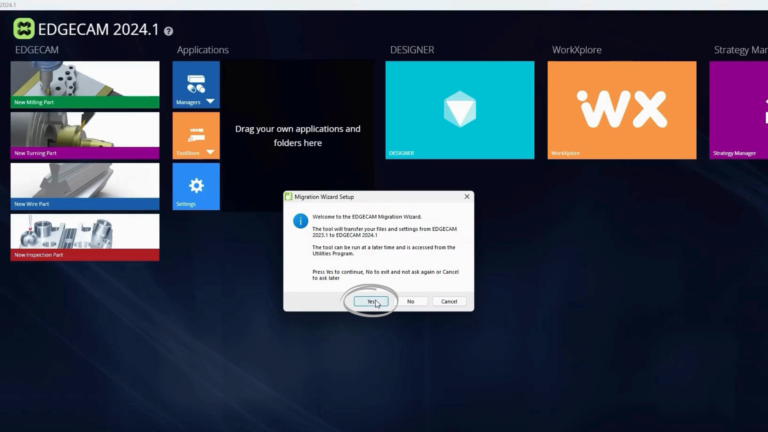This screenshot has width=768, height=432.
Task: Launch the DESIGNER tile
Action: [460, 110]
